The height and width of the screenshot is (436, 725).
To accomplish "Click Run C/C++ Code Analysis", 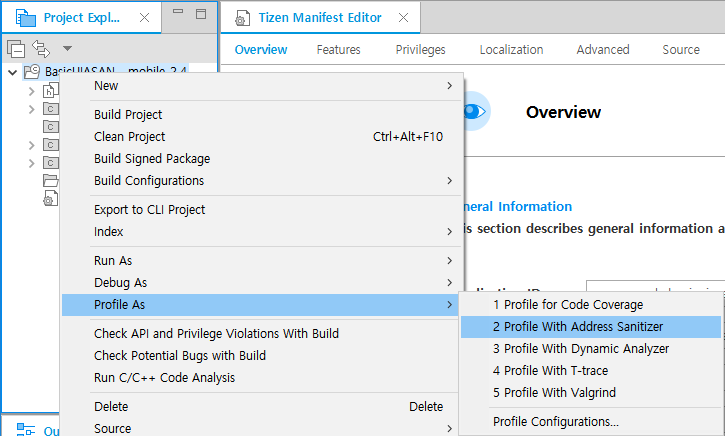I will pyautogui.click(x=164, y=378).
